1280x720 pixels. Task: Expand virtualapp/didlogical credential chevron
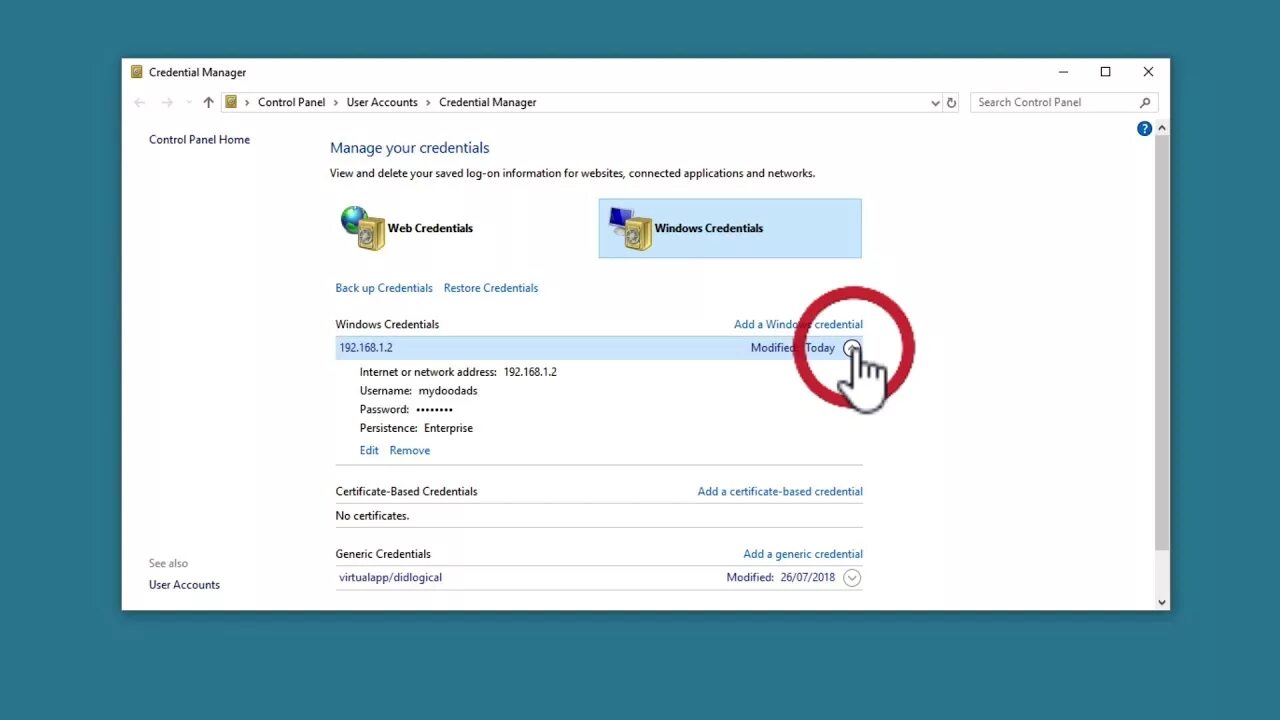coord(852,578)
